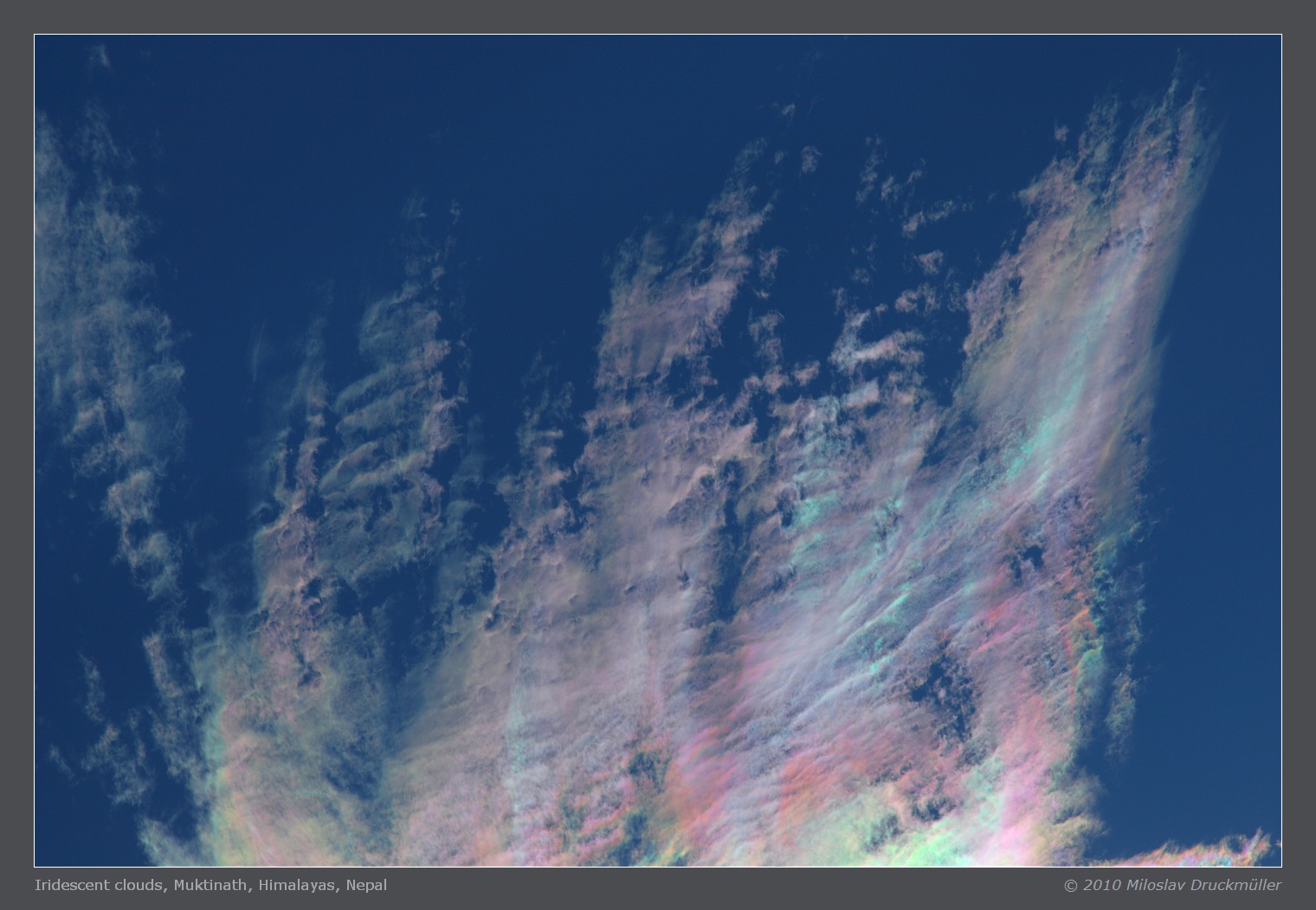Click the turquoise cloud streak right of center
Screen dimensions: 1316x910
[1039, 450]
